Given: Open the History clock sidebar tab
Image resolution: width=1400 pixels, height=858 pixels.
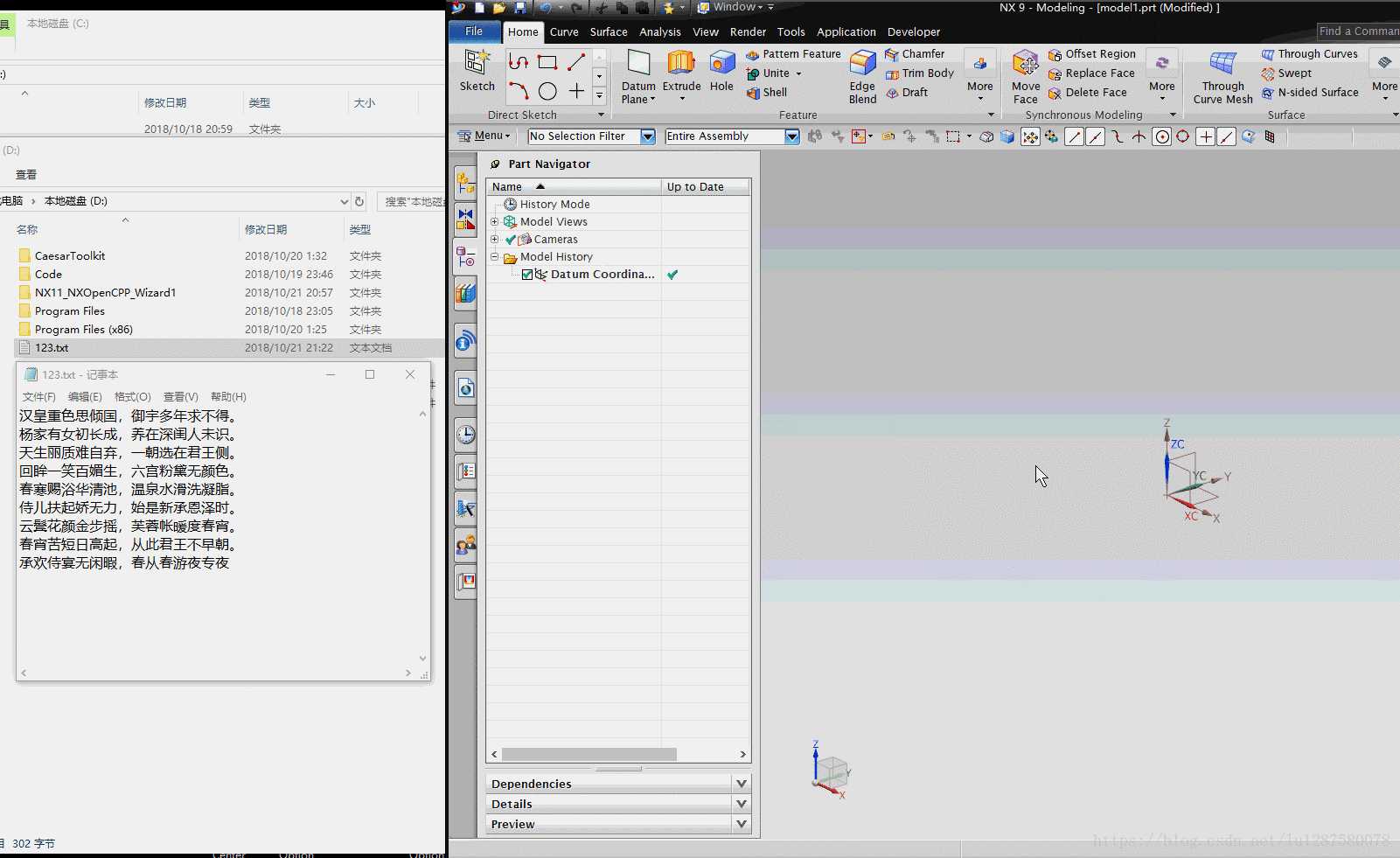Looking at the screenshot, I should point(465,434).
